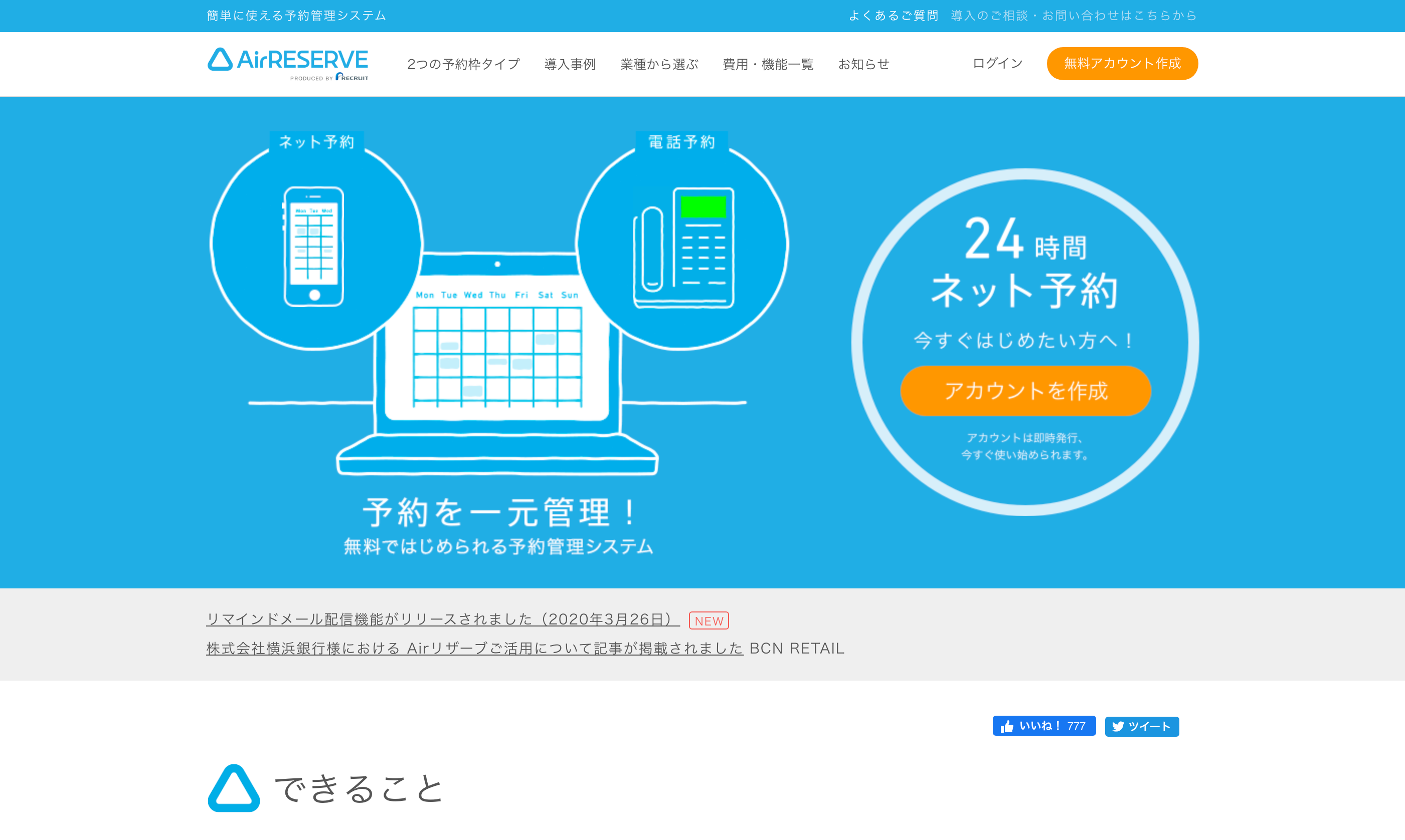Open the 株式会社横浜銀行様 article link
Image resolution: width=1405 pixels, height=840 pixels.
474,649
